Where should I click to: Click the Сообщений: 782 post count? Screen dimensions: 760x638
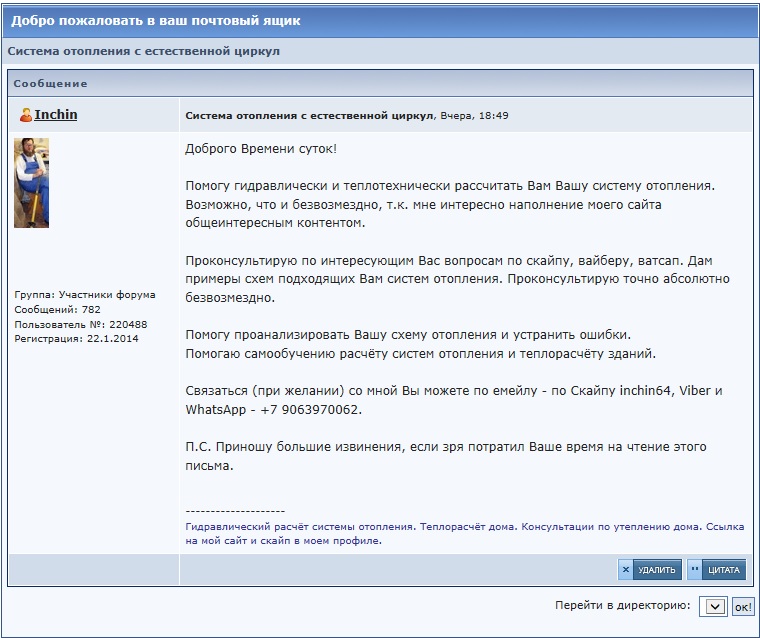click(x=57, y=310)
